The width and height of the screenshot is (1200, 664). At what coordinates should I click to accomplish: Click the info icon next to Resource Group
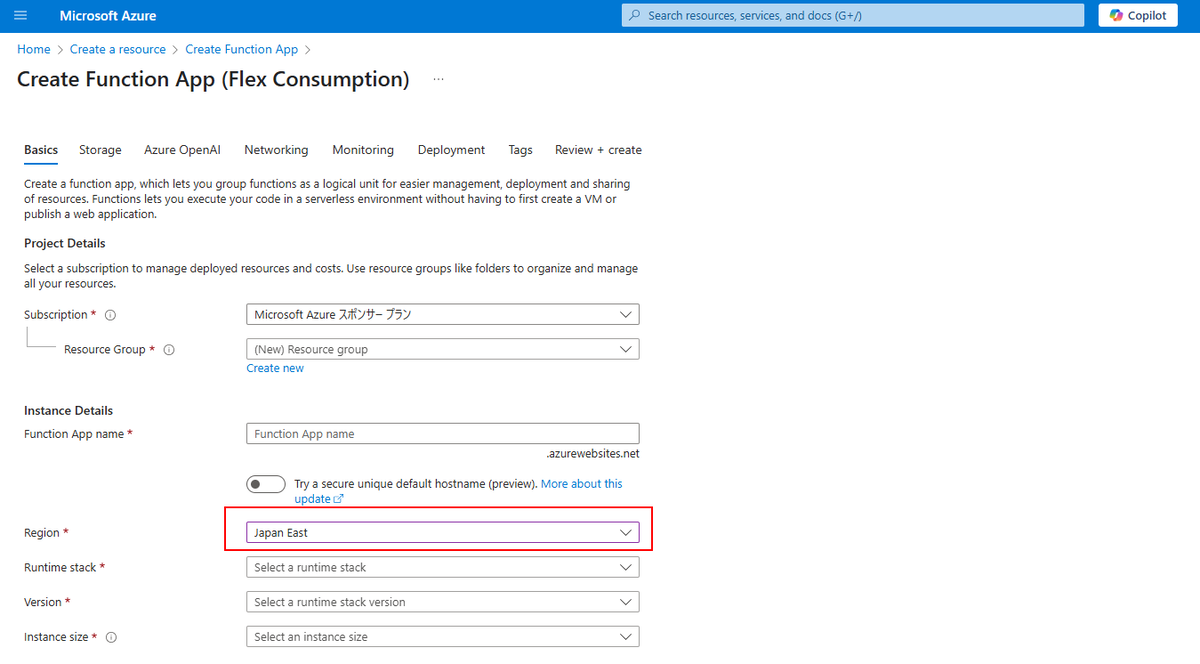click(169, 350)
